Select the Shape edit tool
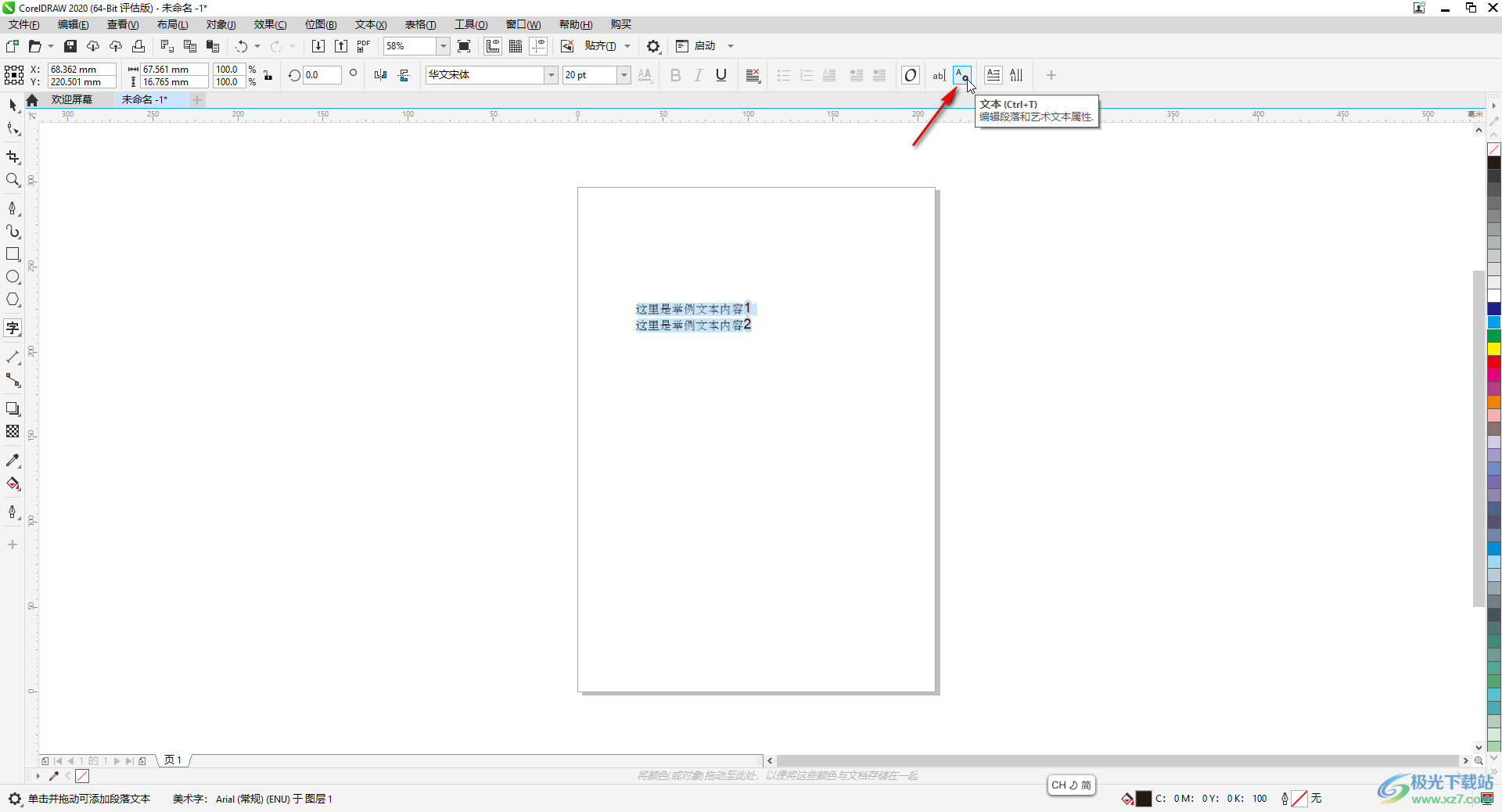This screenshot has width=1502, height=812. pos(13,129)
